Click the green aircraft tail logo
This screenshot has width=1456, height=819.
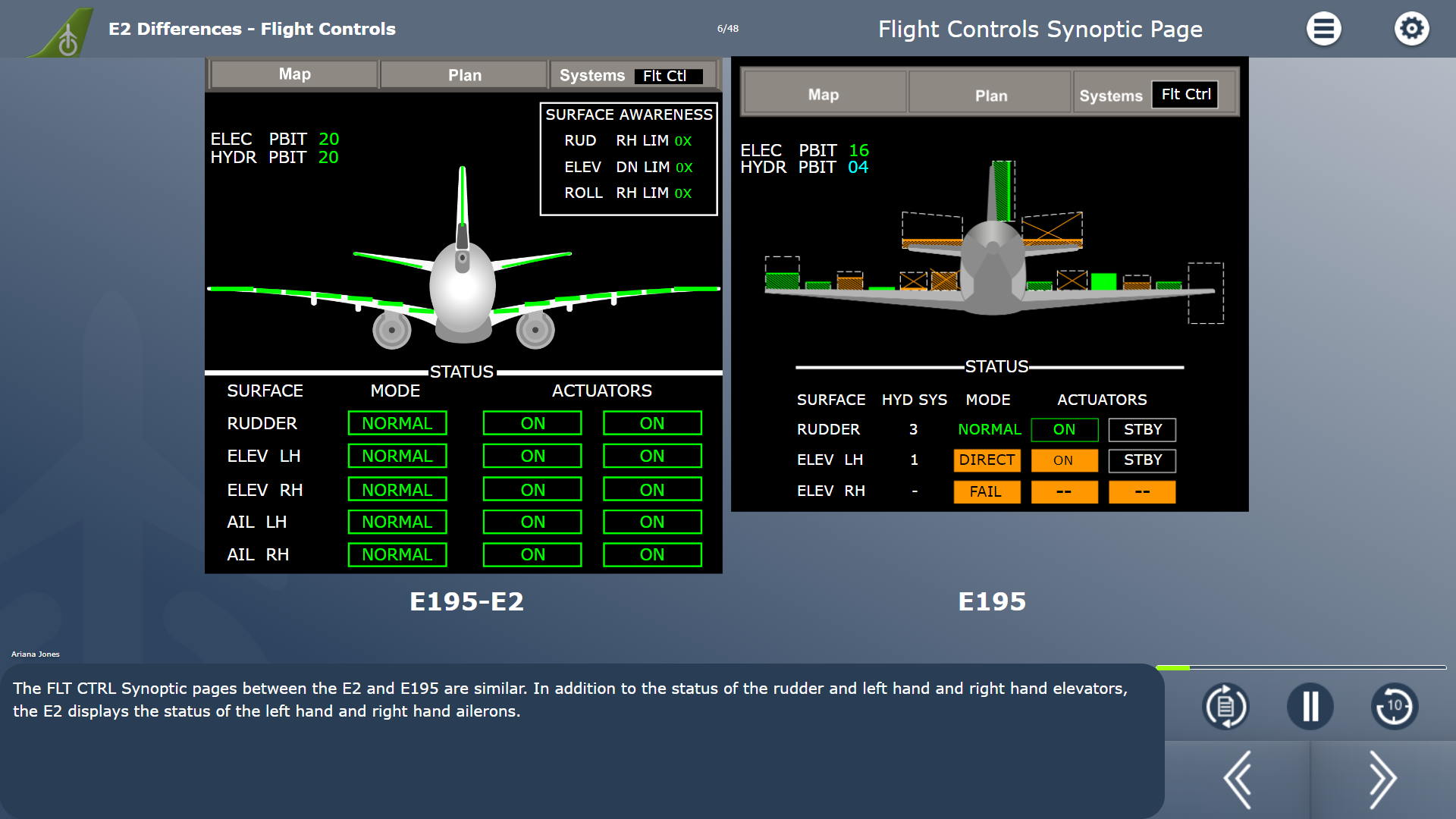(x=62, y=32)
